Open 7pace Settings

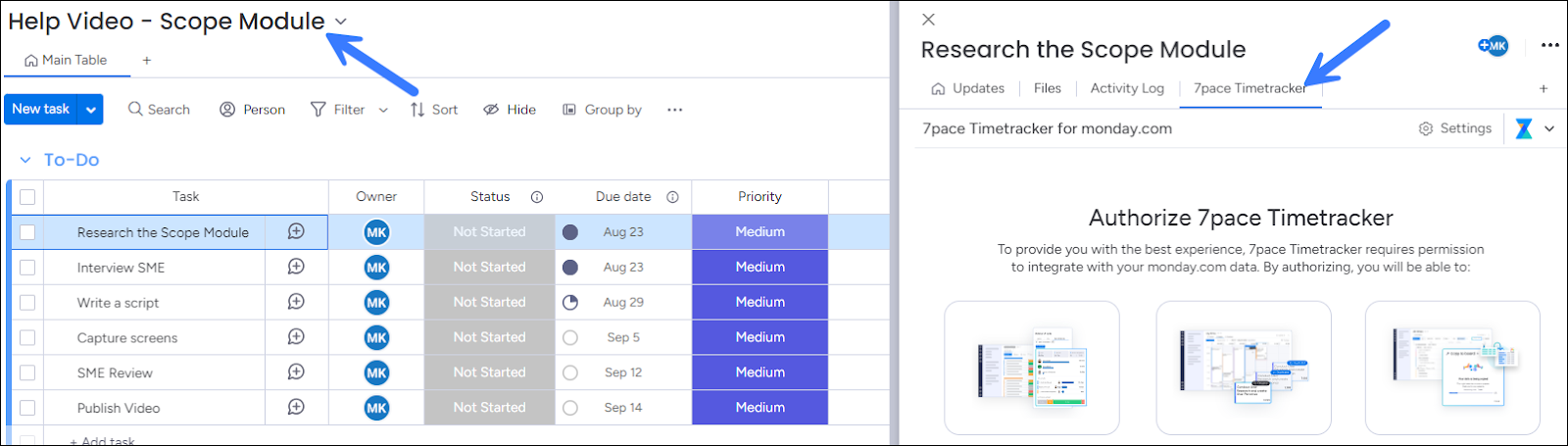click(x=1455, y=128)
